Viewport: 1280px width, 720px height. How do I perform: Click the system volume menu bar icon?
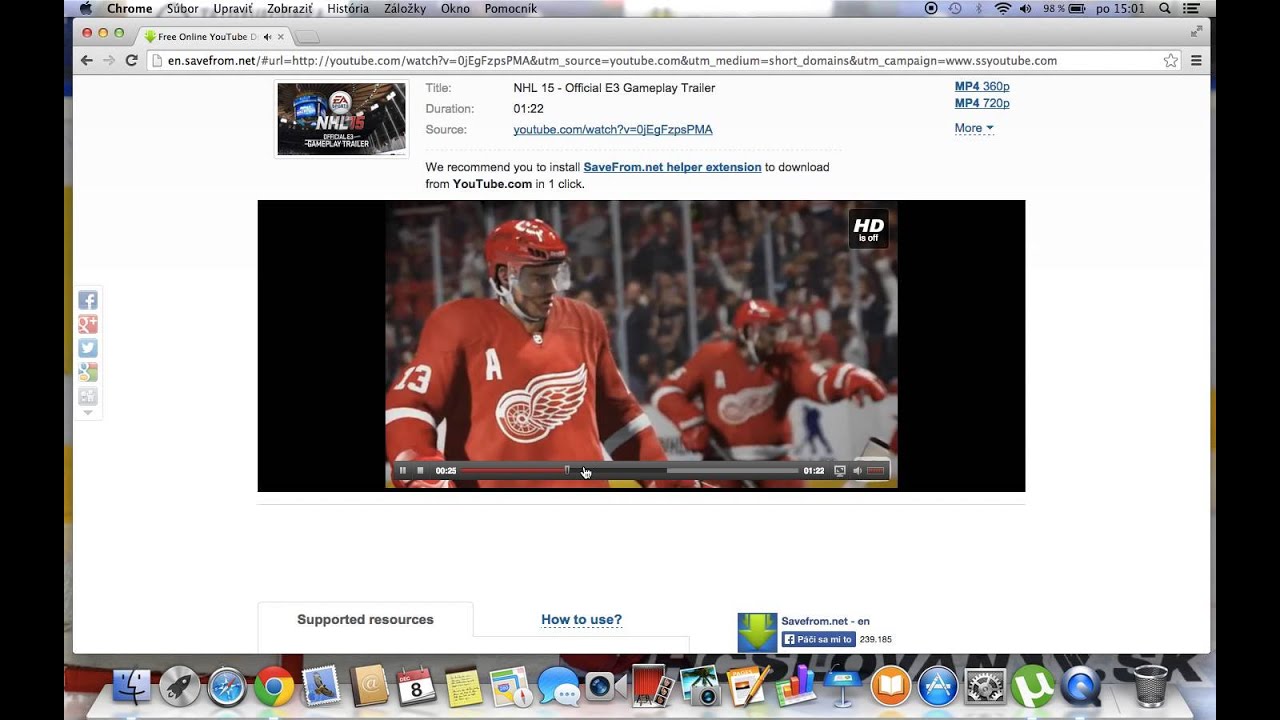coord(1026,9)
